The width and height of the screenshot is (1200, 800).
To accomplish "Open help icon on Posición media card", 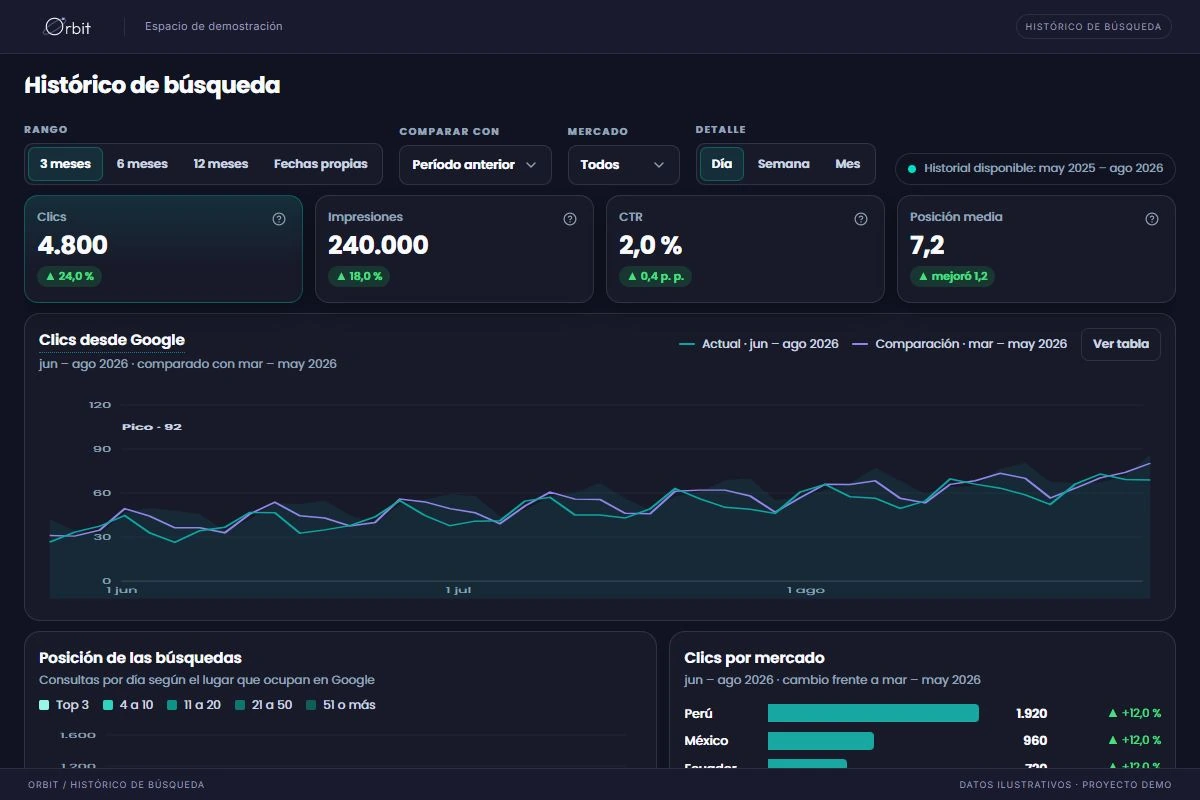I will tap(1152, 219).
